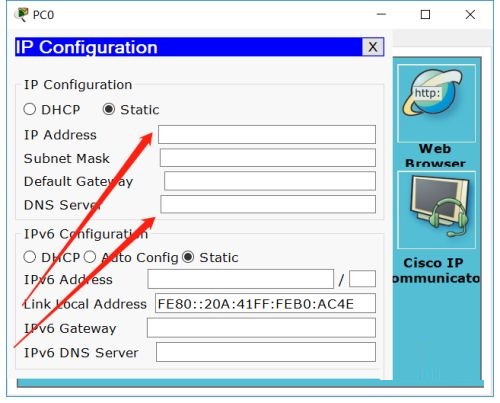The width and height of the screenshot is (500, 403).
Task: Close the PC0 window
Action: point(470,14)
